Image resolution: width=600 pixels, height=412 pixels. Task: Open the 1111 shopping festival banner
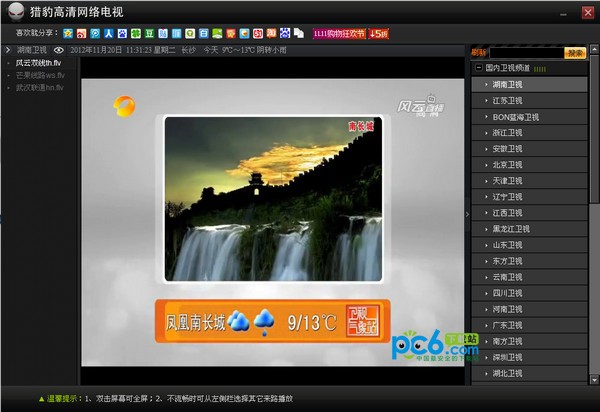click(339, 33)
